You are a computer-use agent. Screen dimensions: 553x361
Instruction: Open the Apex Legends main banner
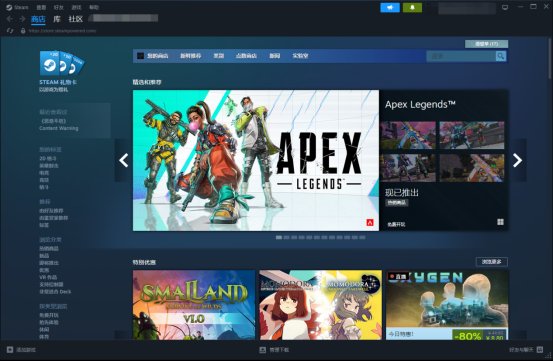[256, 160]
